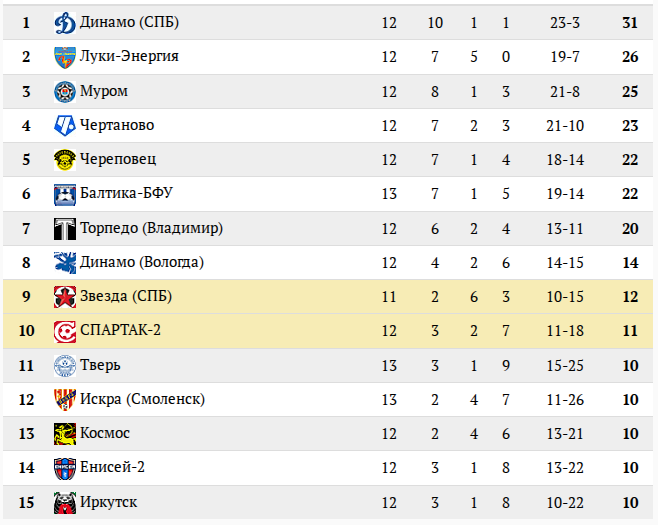
Task: Click the Звезда (СПБ) red star logo
Action: point(65,297)
